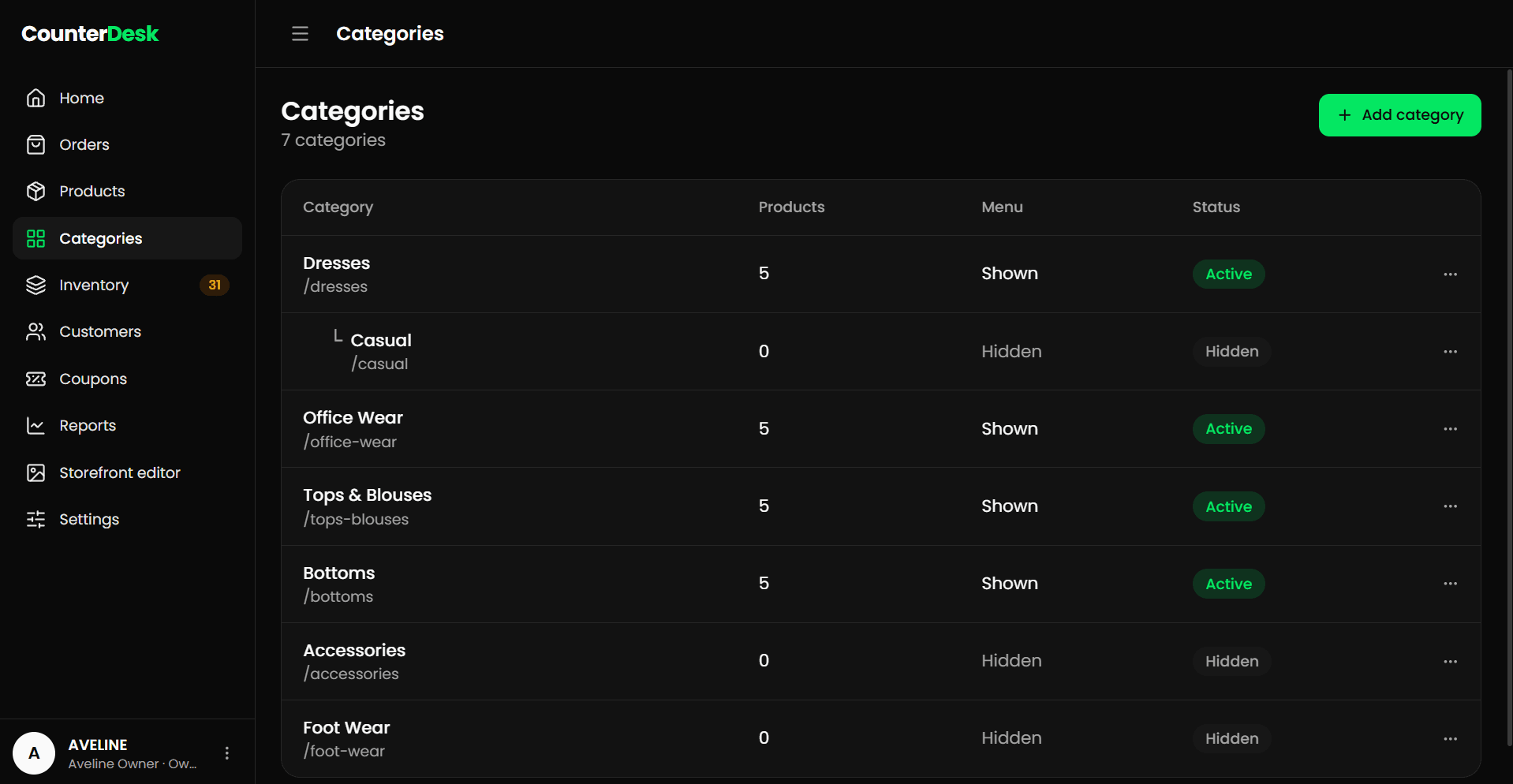Click the Add category button
The image size is (1513, 784).
tap(1399, 115)
